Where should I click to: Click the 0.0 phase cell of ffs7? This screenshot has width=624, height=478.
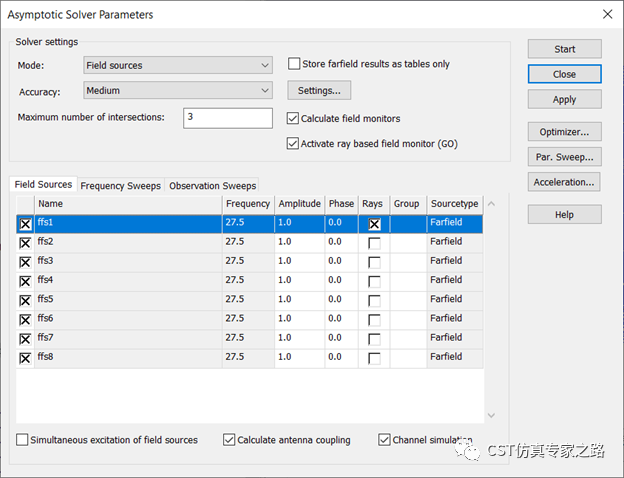tap(341, 339)
